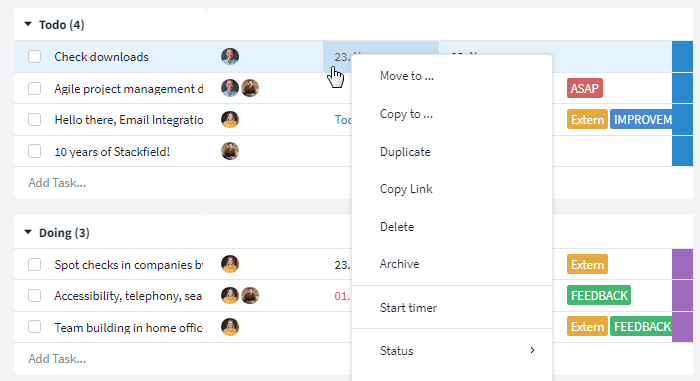Click first avatar on Accessibility row
Viewport: 700px width, 381px height.
[230, 295]
